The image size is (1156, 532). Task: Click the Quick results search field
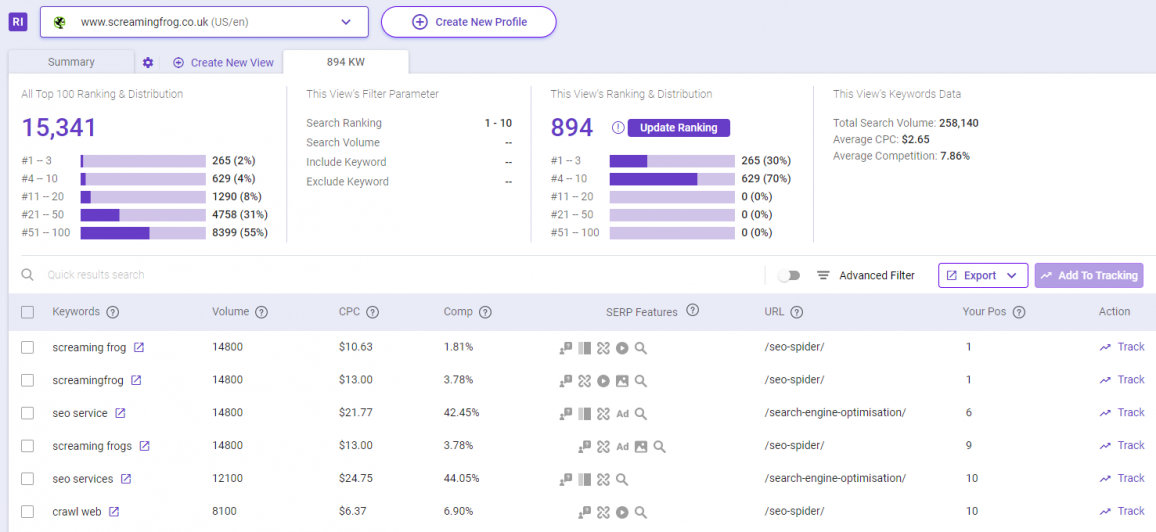(x=398, y=275)
